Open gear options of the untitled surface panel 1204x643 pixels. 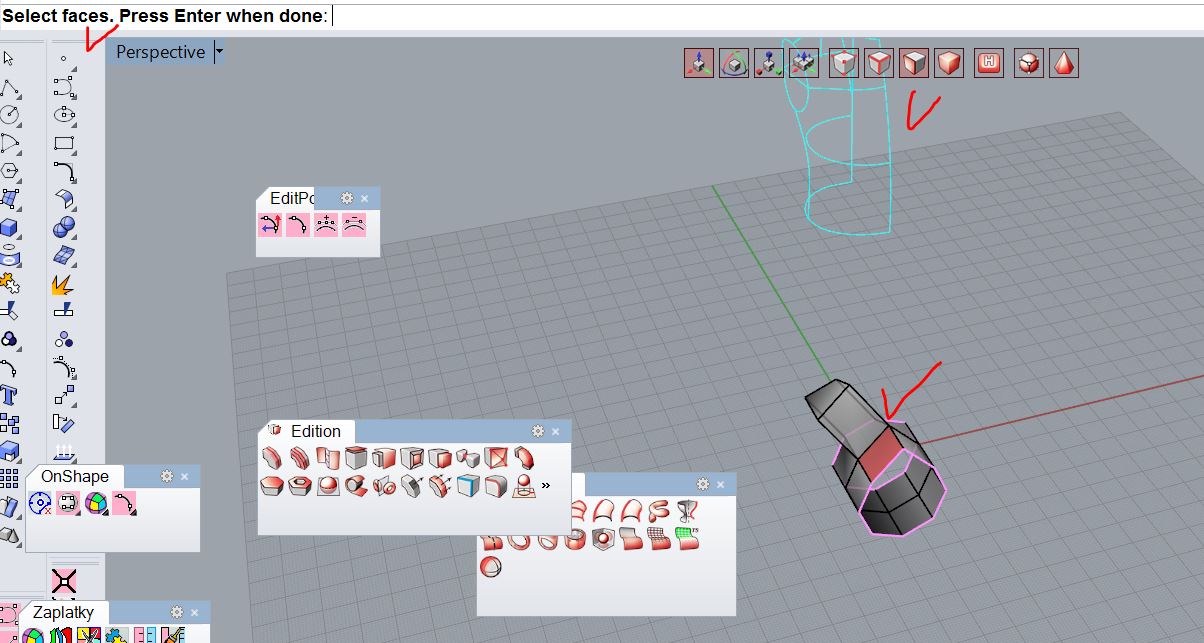pyautogui.click(x=703, y=484)
